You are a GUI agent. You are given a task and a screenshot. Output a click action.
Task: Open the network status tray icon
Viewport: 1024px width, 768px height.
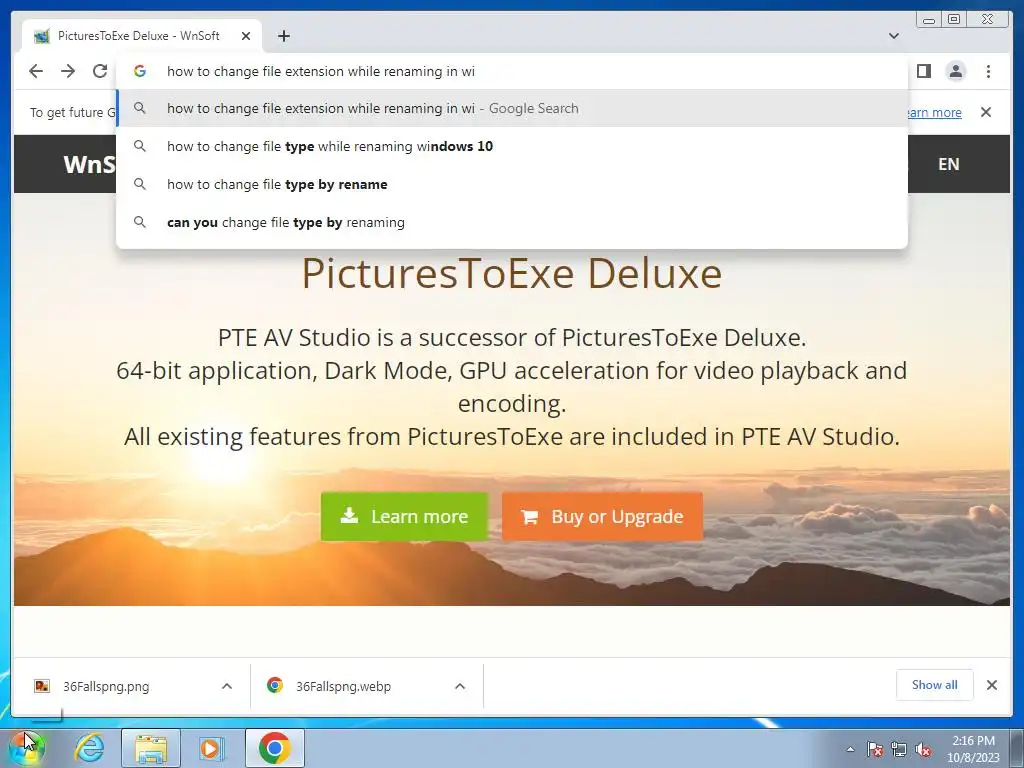point(899,749)
